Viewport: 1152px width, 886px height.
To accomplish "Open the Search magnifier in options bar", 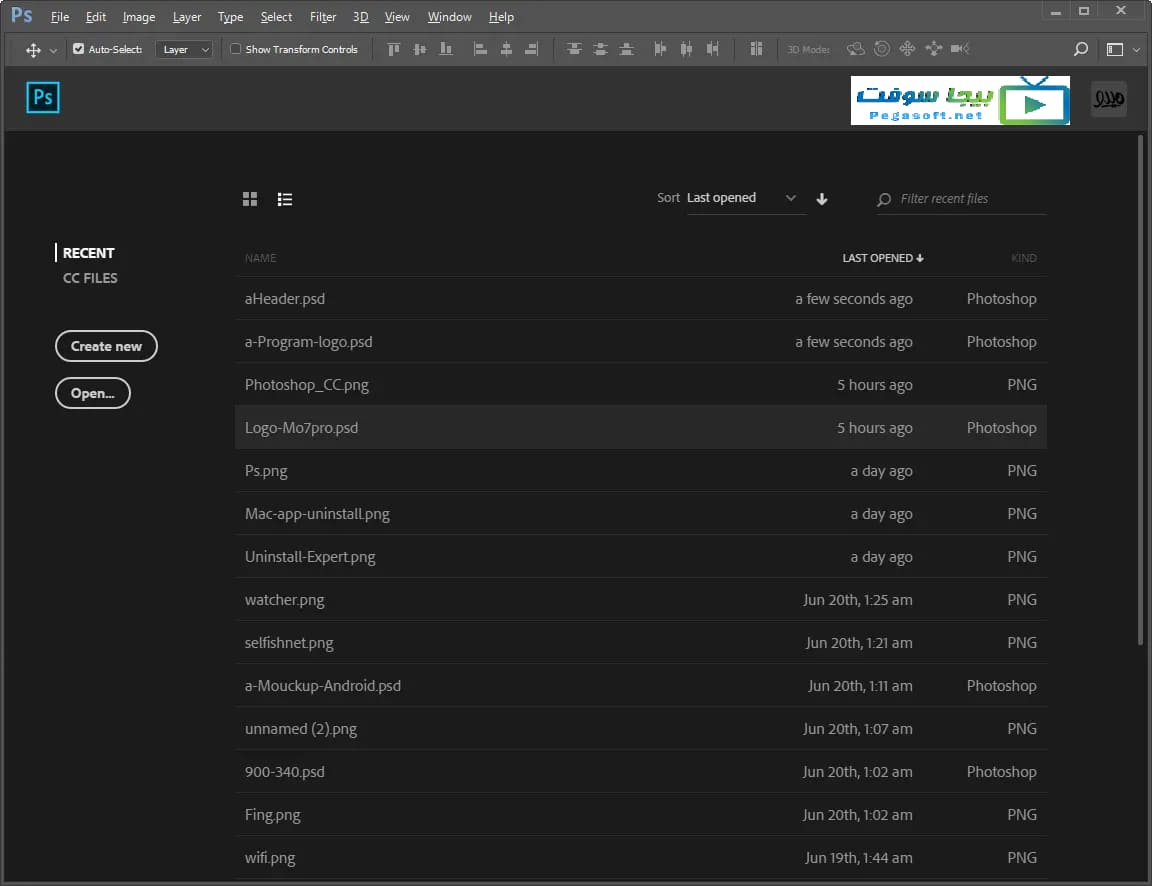I will tap(1080, 49).
